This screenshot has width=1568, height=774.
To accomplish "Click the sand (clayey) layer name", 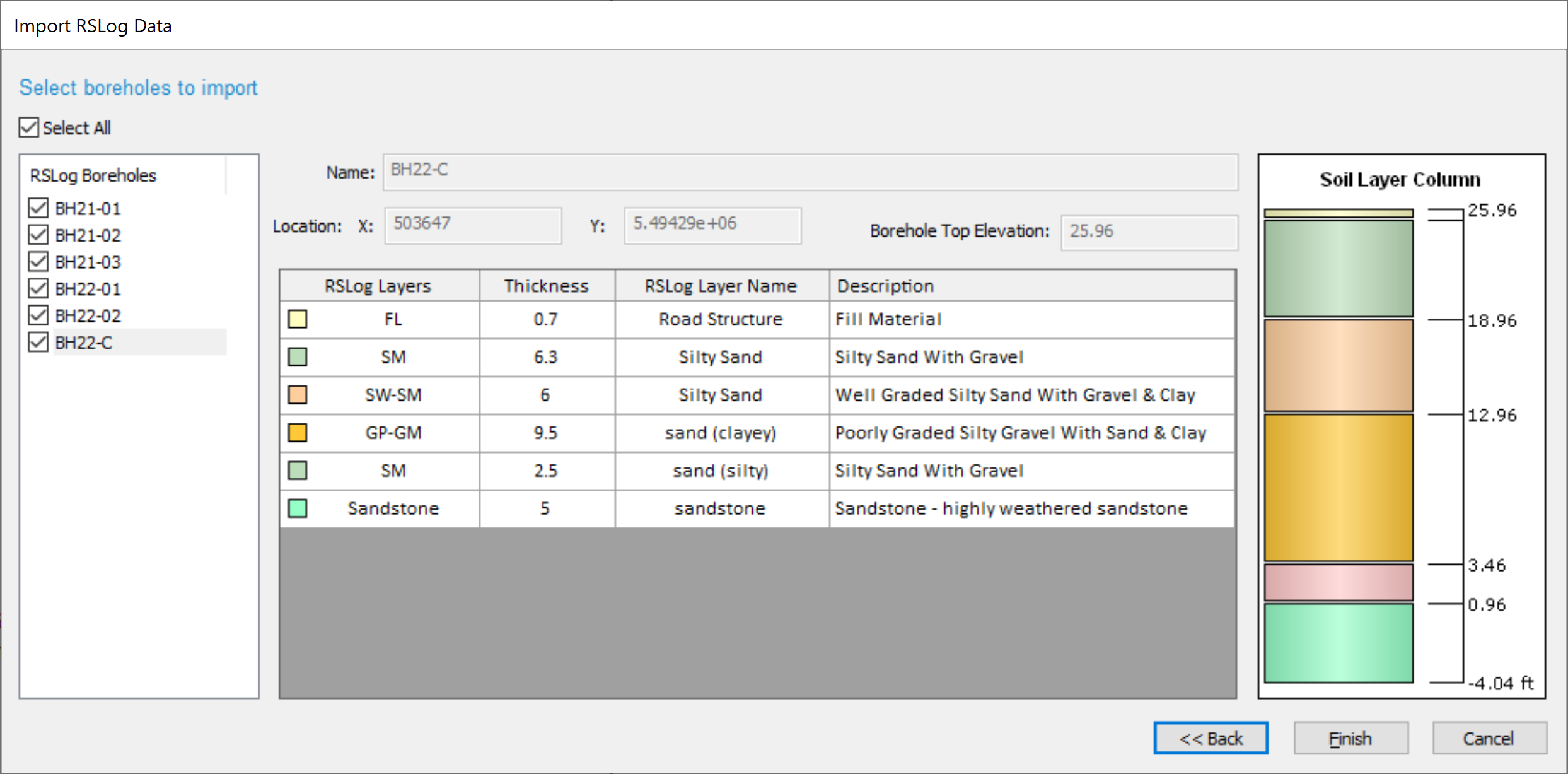I will click(721, 433).
